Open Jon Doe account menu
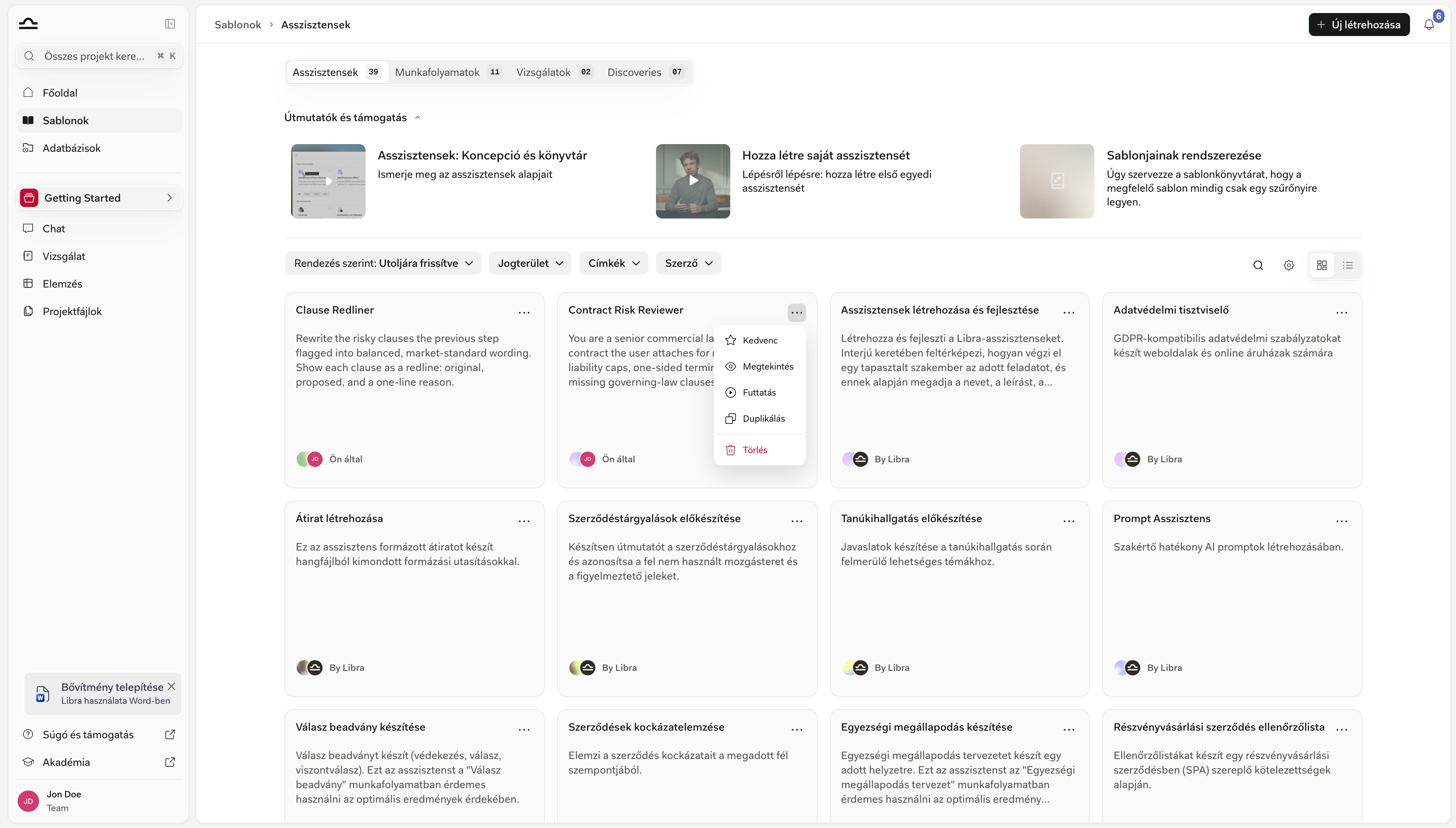 [99, 801]
